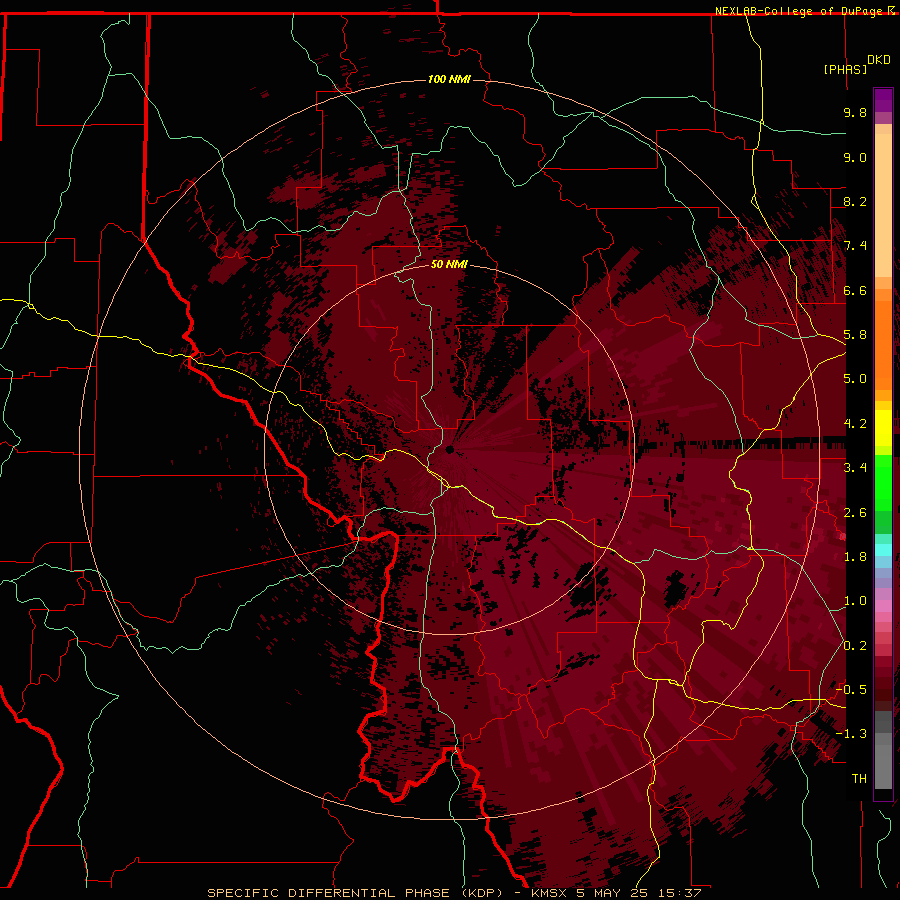Screen dimensions: 900x900
Task: Pick the pink segment of color bar
Action: [883, 606]
